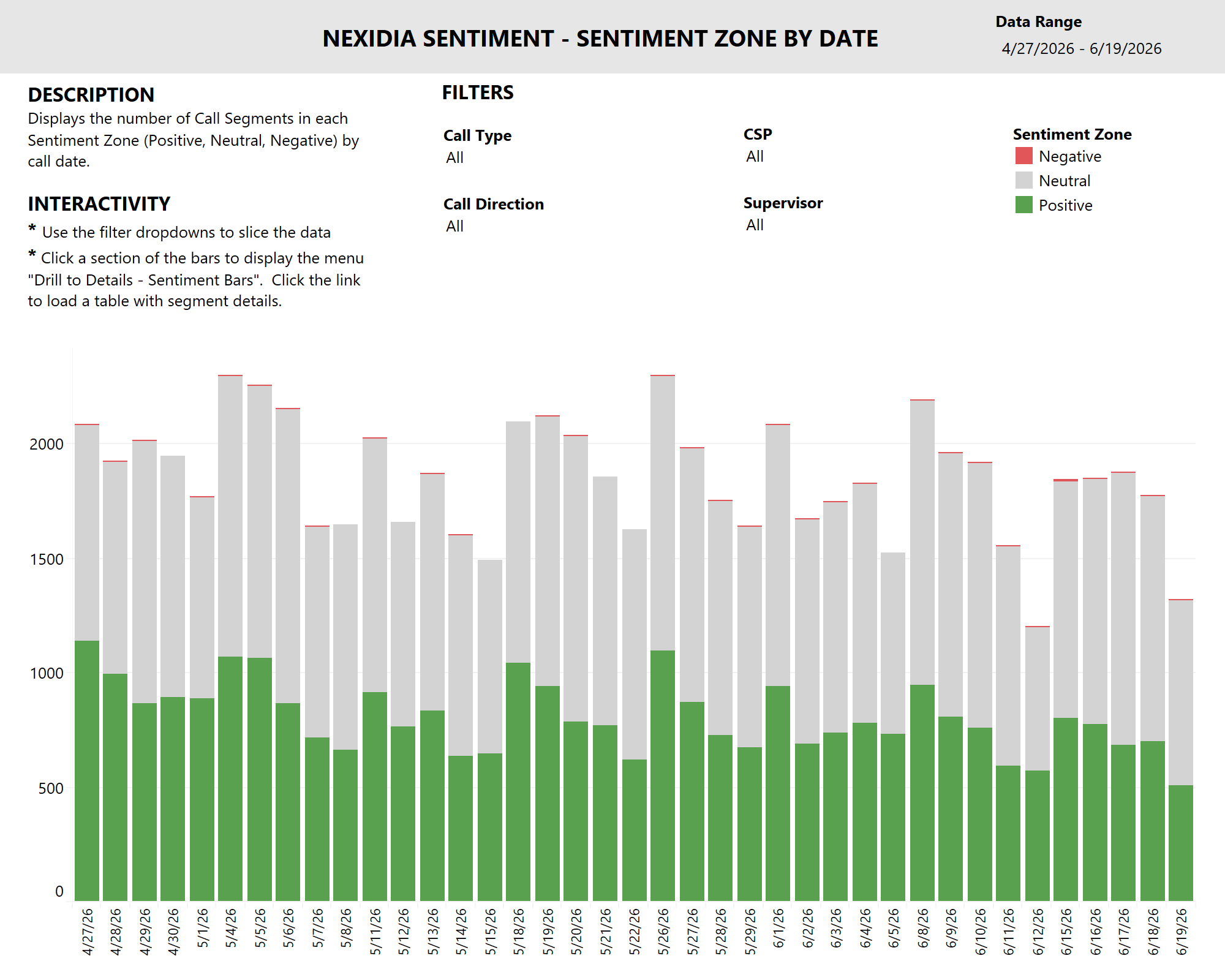
Task: Click the gray Neutral bar for 5/6/26
Action: coord(288,556)
